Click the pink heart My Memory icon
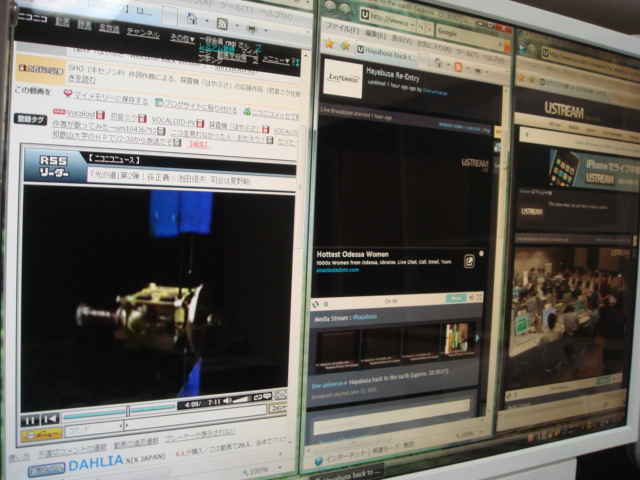 (x=68, y=93)
